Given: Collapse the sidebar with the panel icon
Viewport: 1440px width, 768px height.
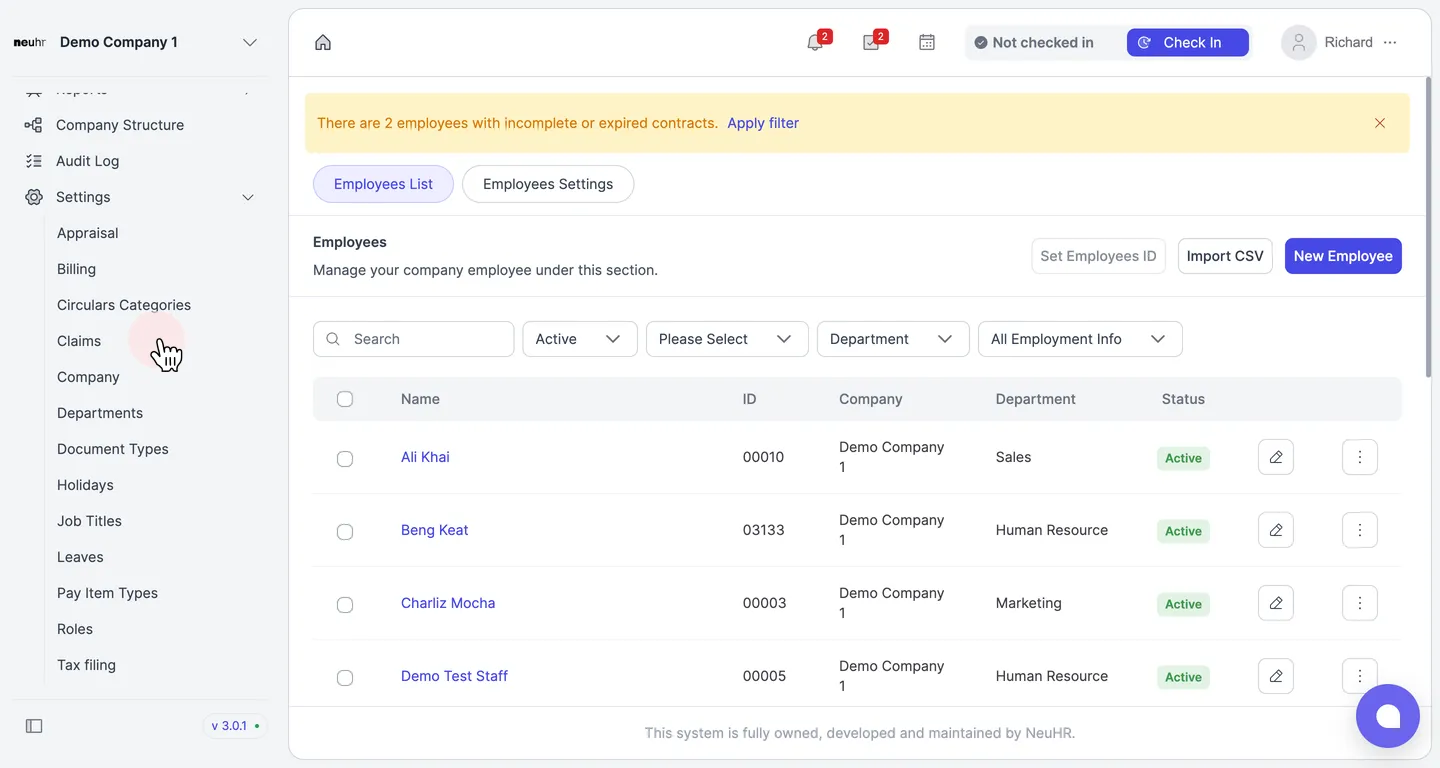Looking at the screenshot, I should coord(34,726).
